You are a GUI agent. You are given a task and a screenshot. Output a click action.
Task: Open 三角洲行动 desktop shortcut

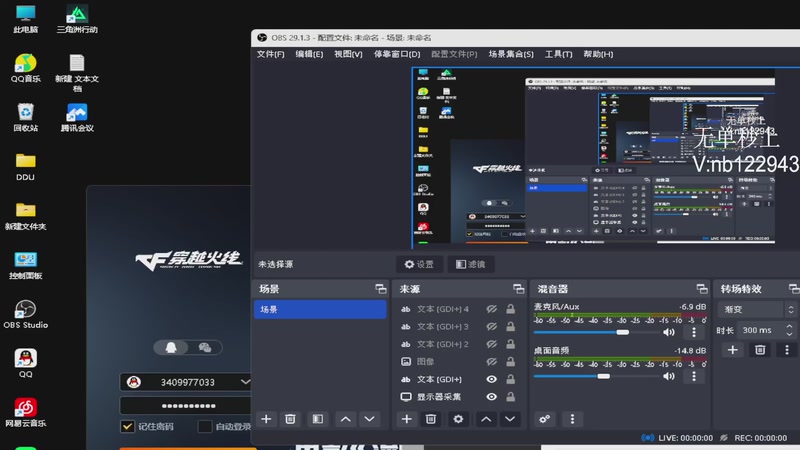coord(77,19)
